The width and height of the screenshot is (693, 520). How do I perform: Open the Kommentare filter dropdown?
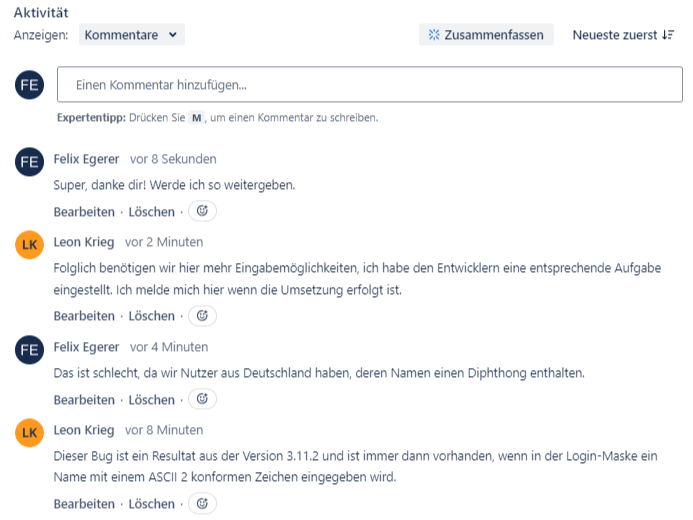point(132,34)
